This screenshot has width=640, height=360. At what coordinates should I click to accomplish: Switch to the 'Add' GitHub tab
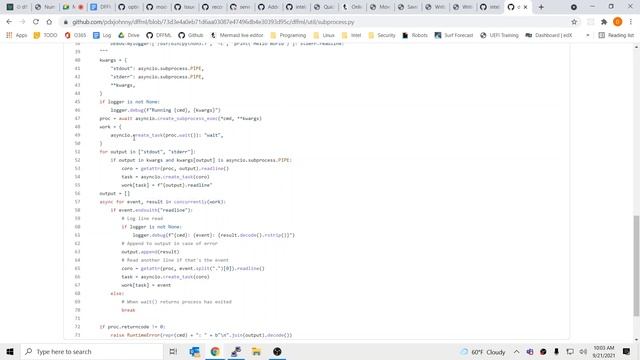267,7
